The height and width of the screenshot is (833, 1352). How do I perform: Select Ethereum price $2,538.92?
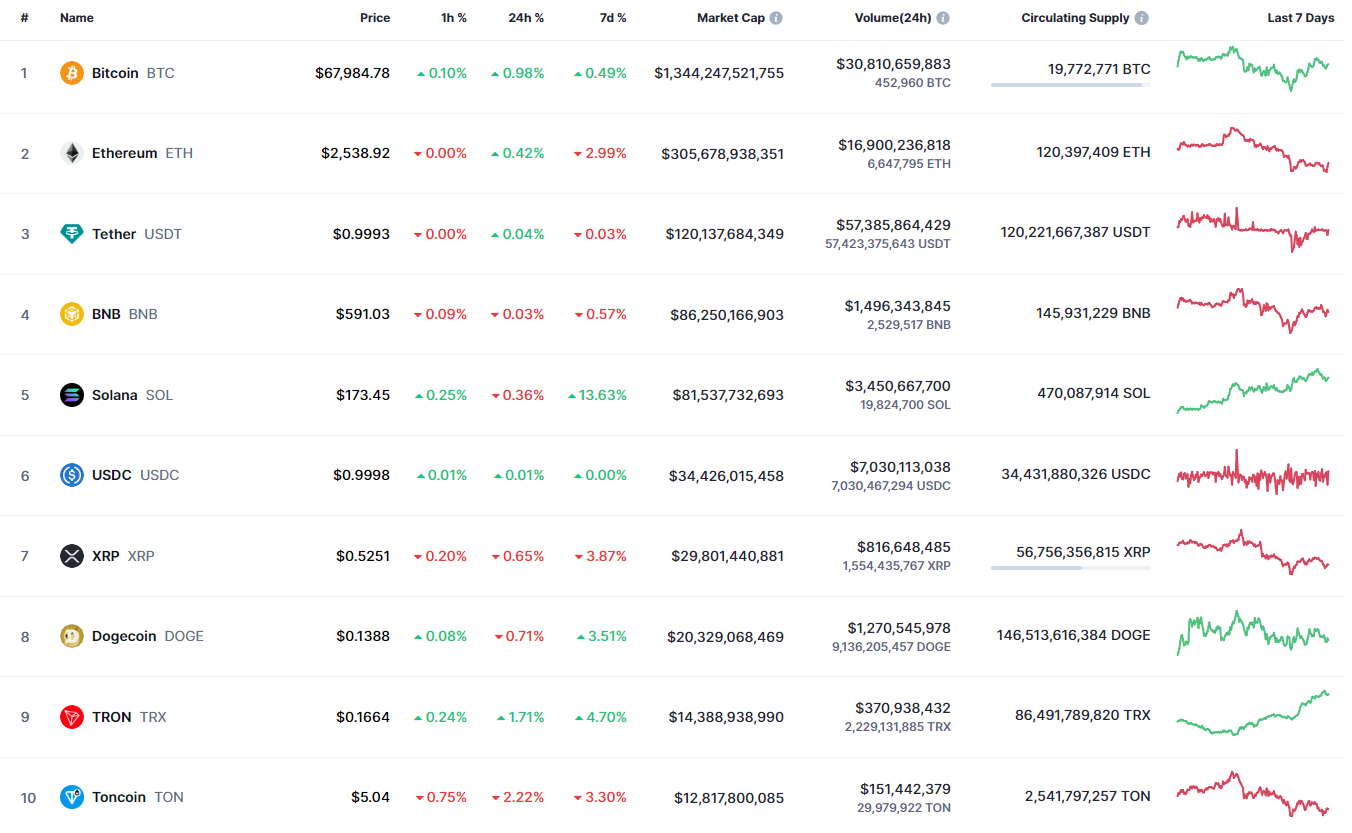click(356, 153)
